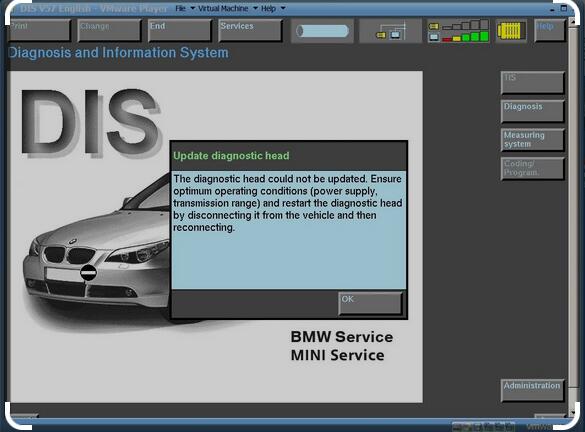
Task: Click the 'BMW Service' text
Action: pos(341,336)
